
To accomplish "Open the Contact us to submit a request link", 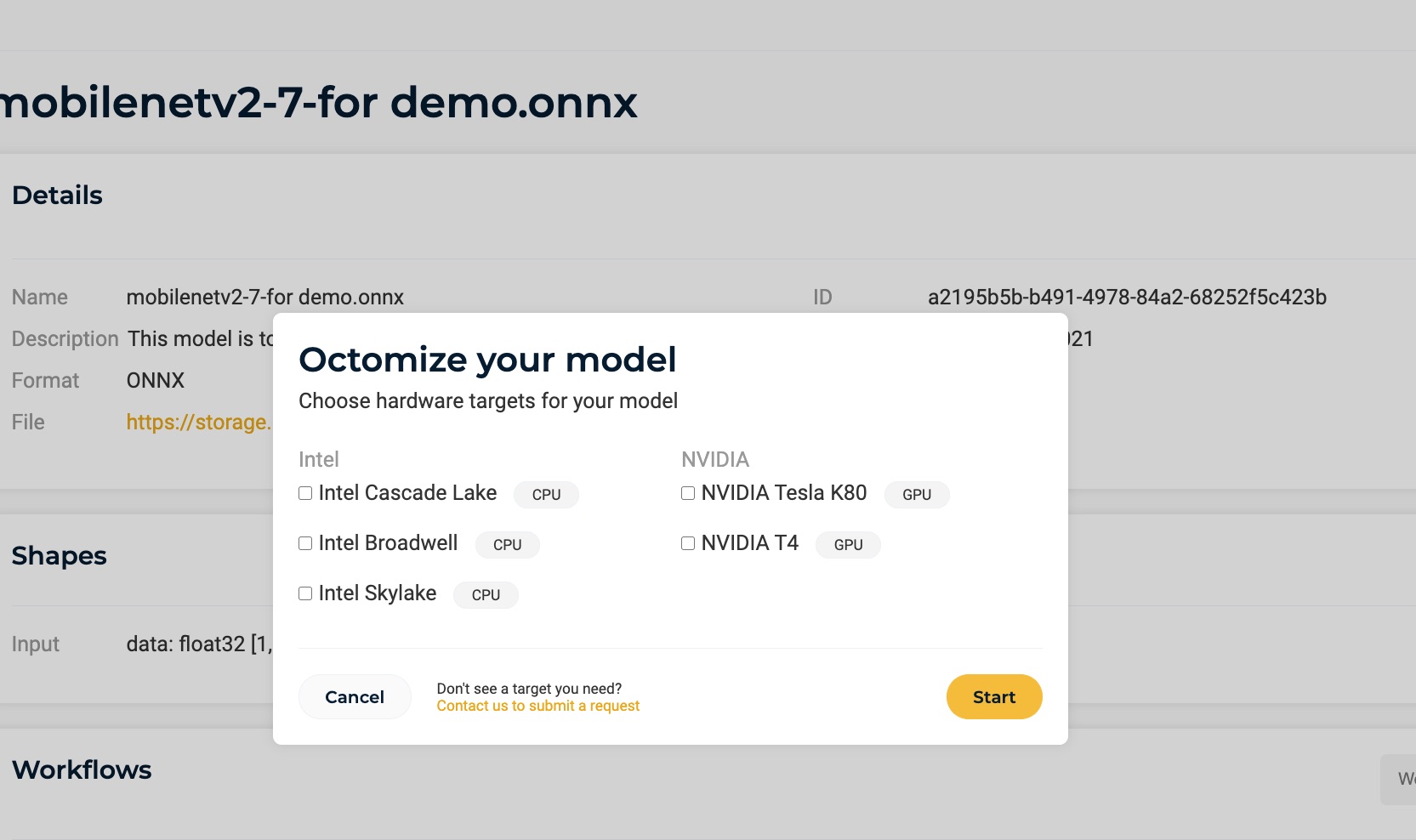I will (x=538, y=707).
